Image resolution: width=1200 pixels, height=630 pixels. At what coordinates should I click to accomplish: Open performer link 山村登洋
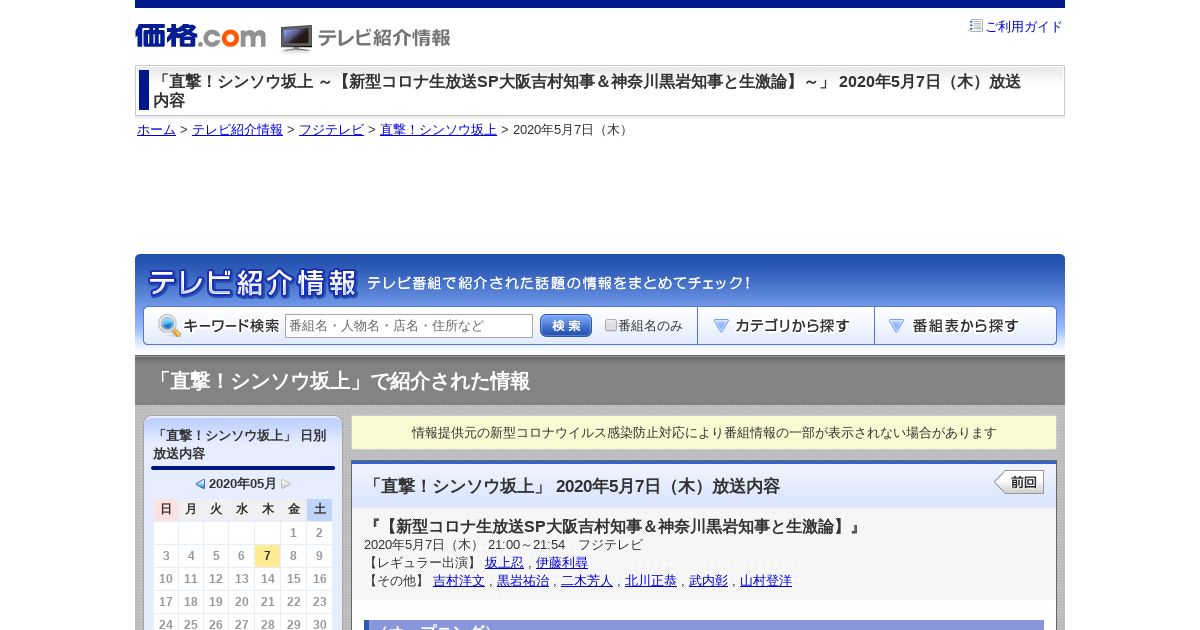[x=766, y=581]
